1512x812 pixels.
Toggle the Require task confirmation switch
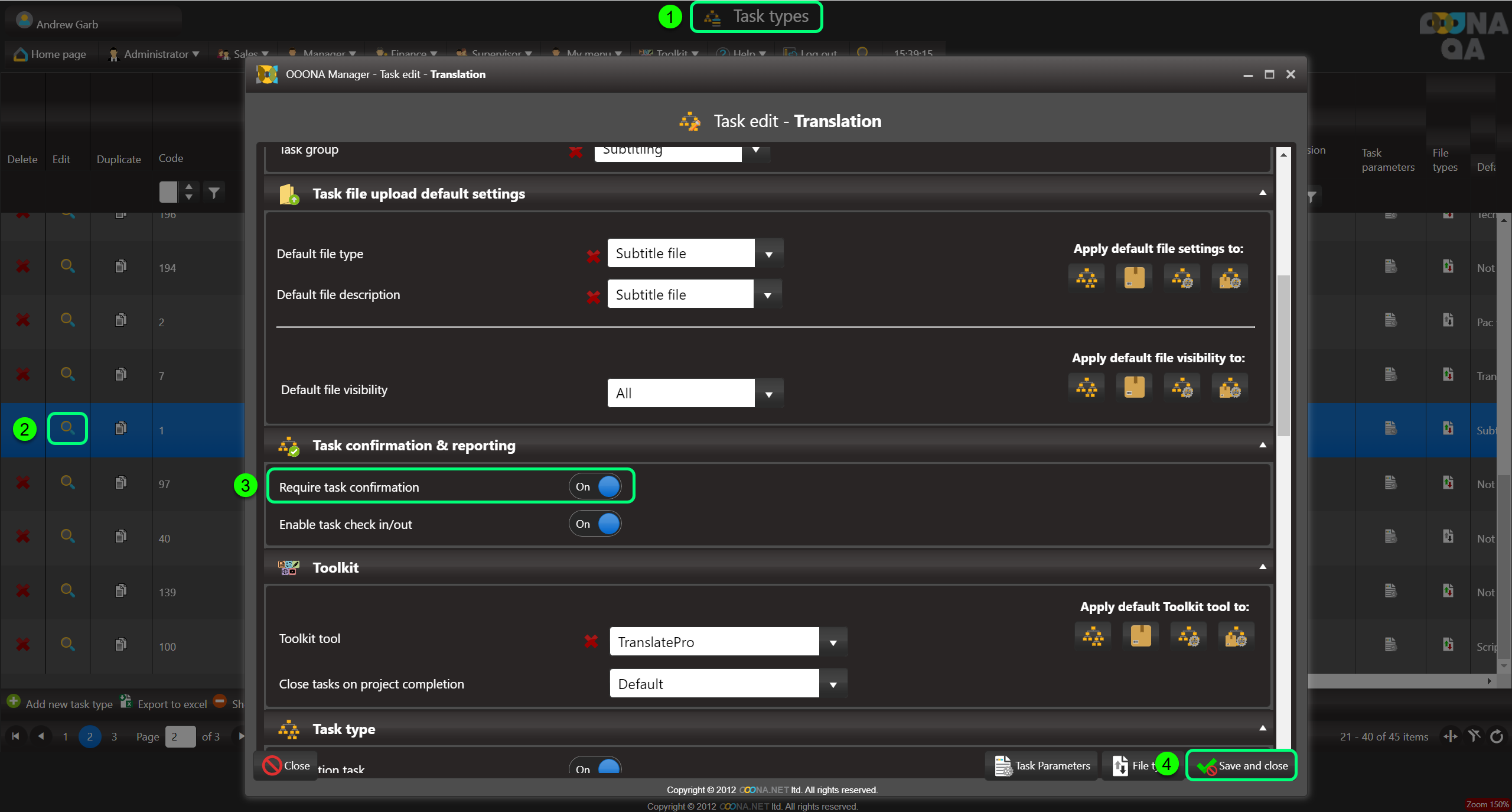pos(595,486)
